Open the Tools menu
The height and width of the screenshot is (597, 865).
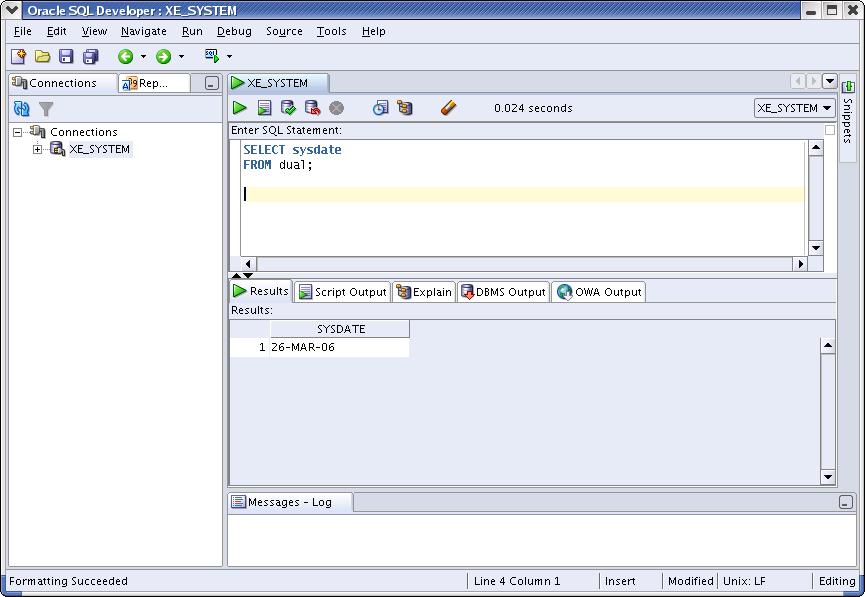tap(332, 31)
